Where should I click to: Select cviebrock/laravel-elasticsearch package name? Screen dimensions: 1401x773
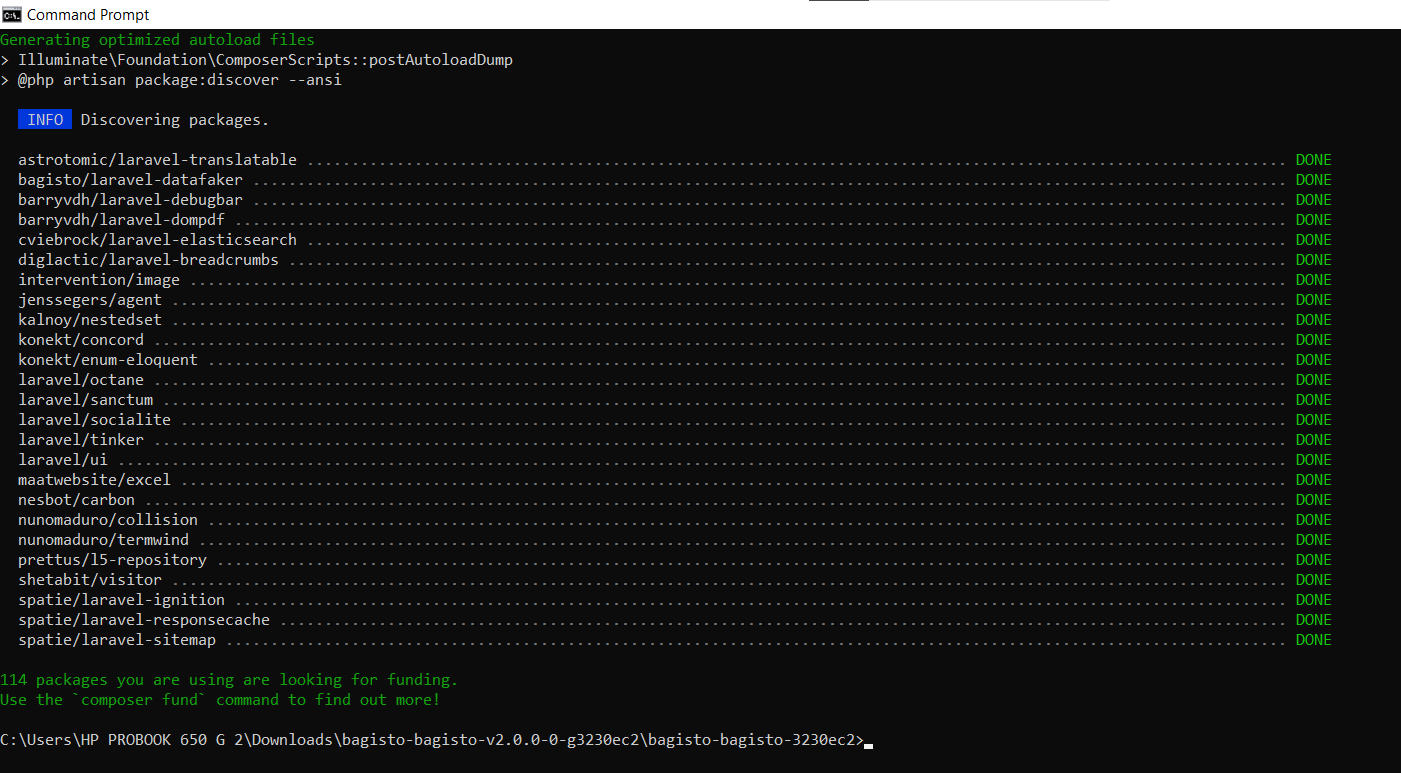[x=157, y=240]
